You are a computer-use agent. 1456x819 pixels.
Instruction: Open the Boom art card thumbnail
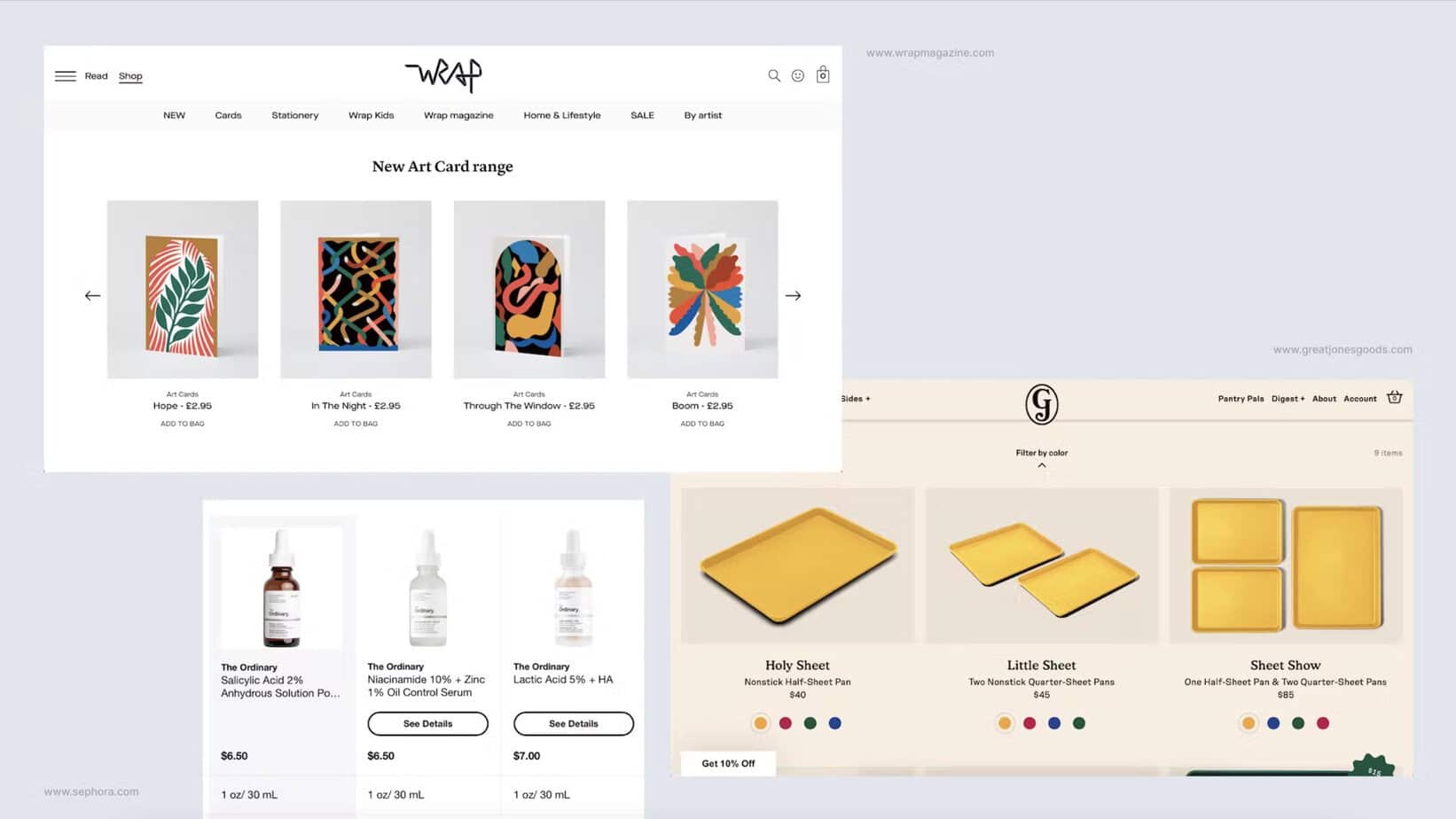click(x=702, y=290)
